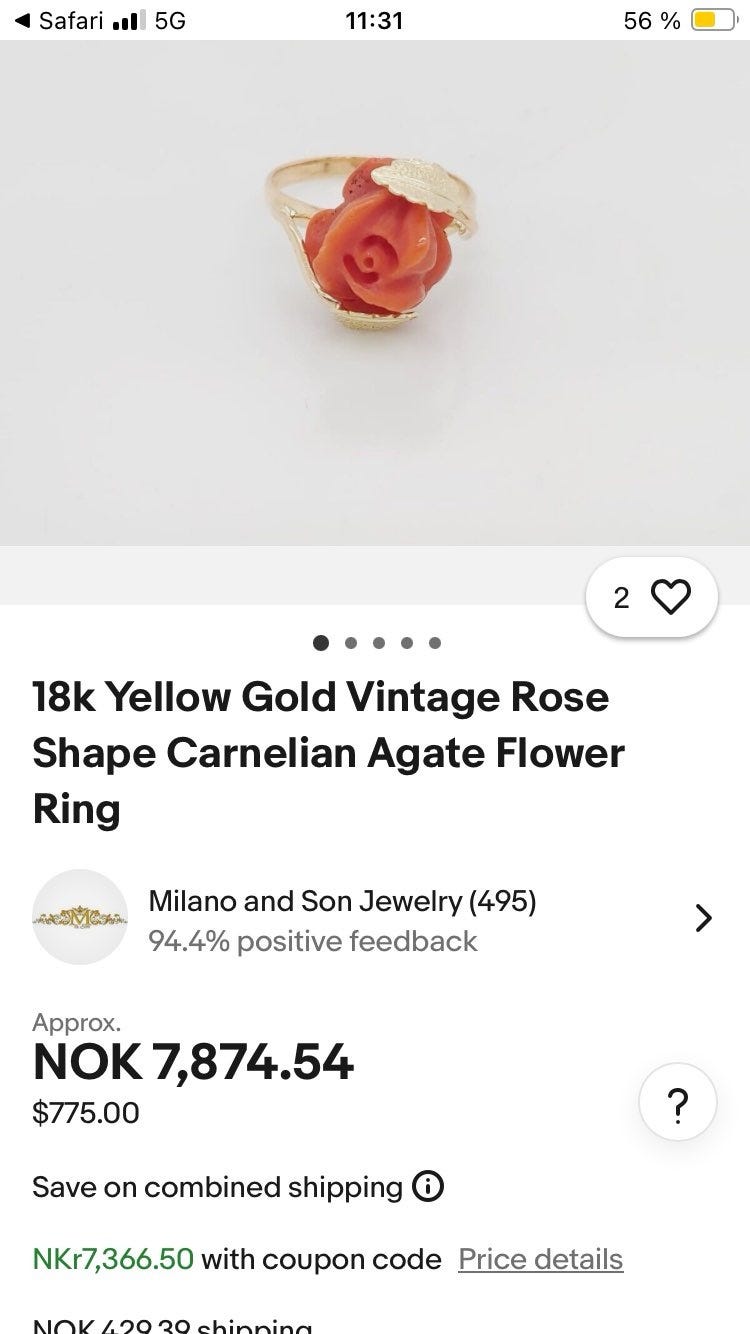The width and height of the screenshot is (750, 1334).
Task: Select the first image pagination dot
Action: click(321, 643)
